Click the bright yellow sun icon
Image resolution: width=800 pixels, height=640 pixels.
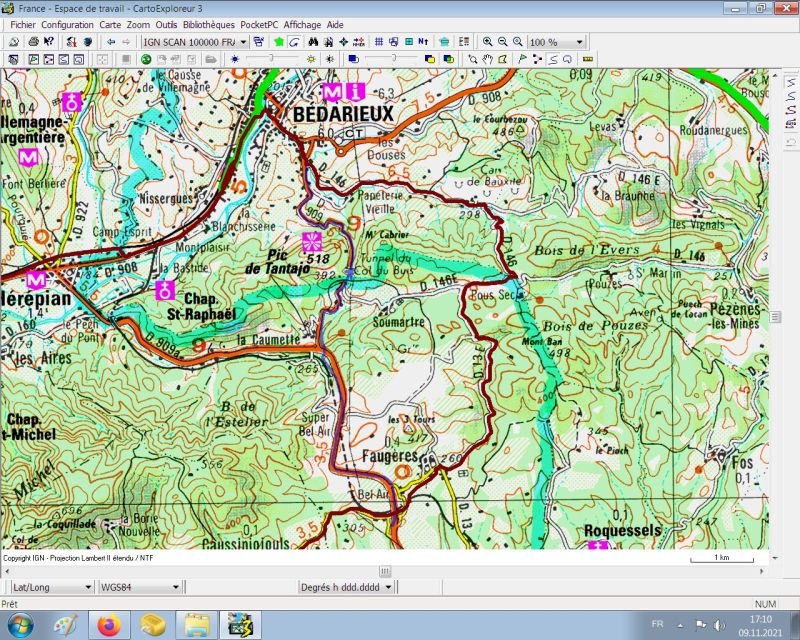(311, 59)
